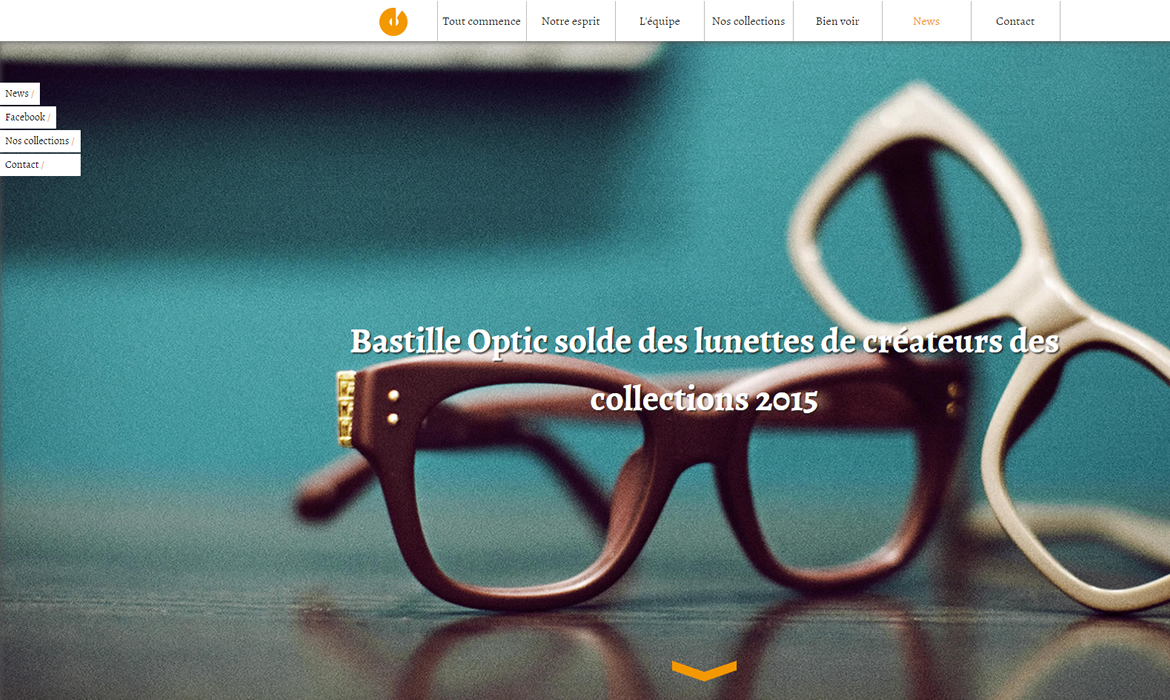Click the 'collections 2015' headline line
The image size is (1170, 700).
click(x=704, y=399)
